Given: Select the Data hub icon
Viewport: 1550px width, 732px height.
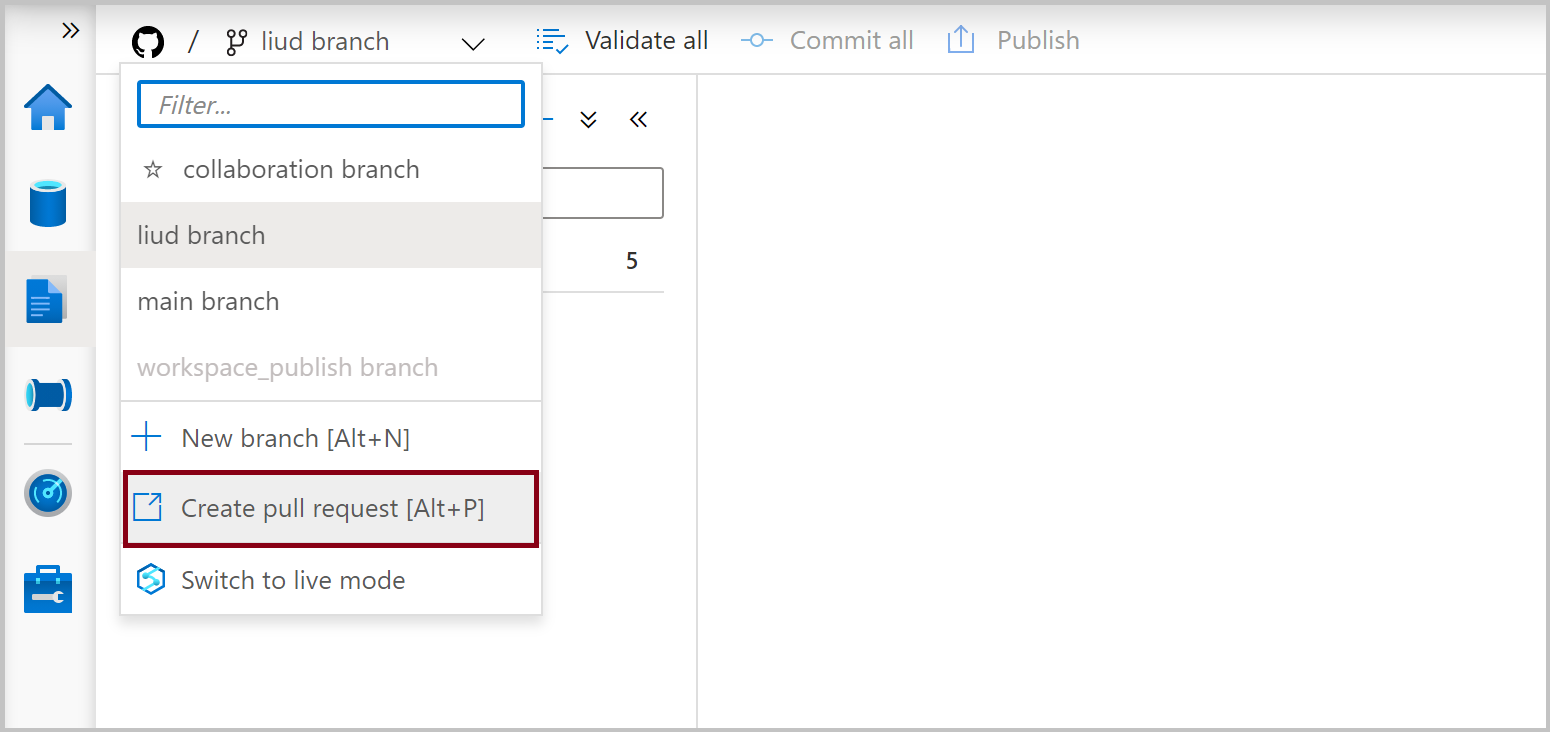Looking at the screenshot, I should coord(47,203).
